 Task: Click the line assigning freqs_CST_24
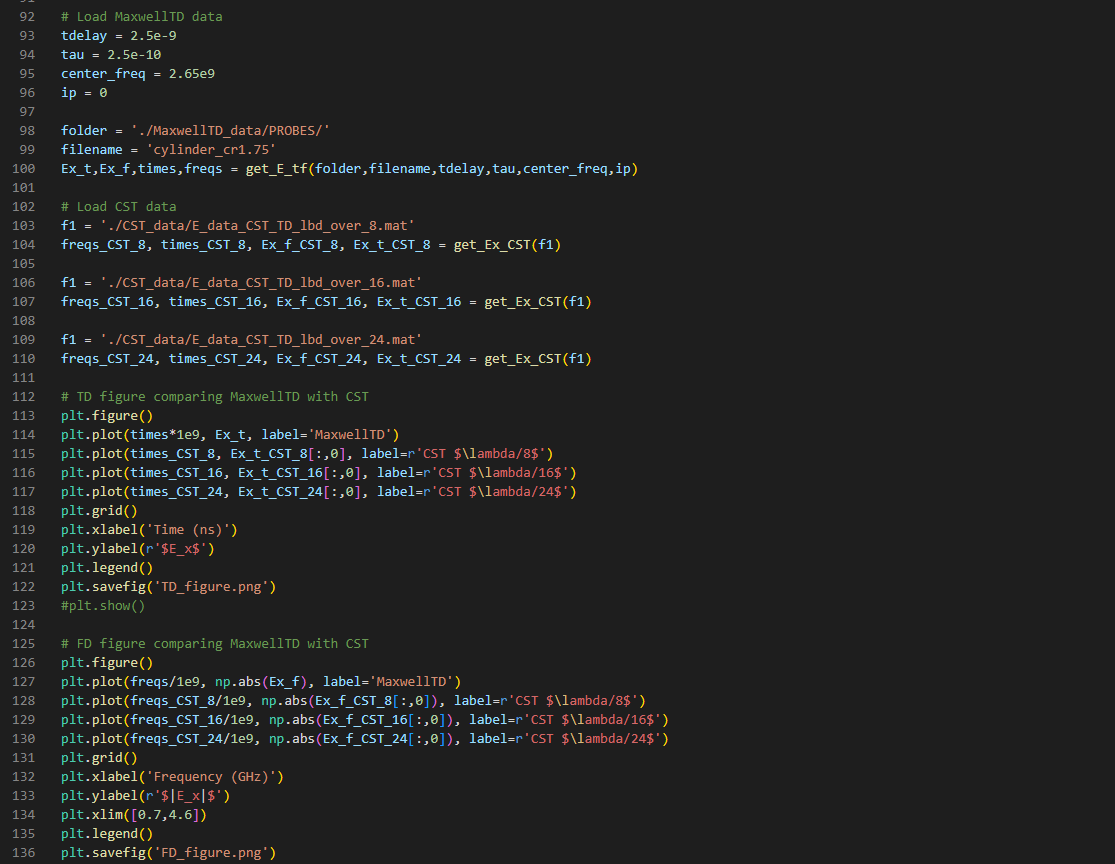326,359
